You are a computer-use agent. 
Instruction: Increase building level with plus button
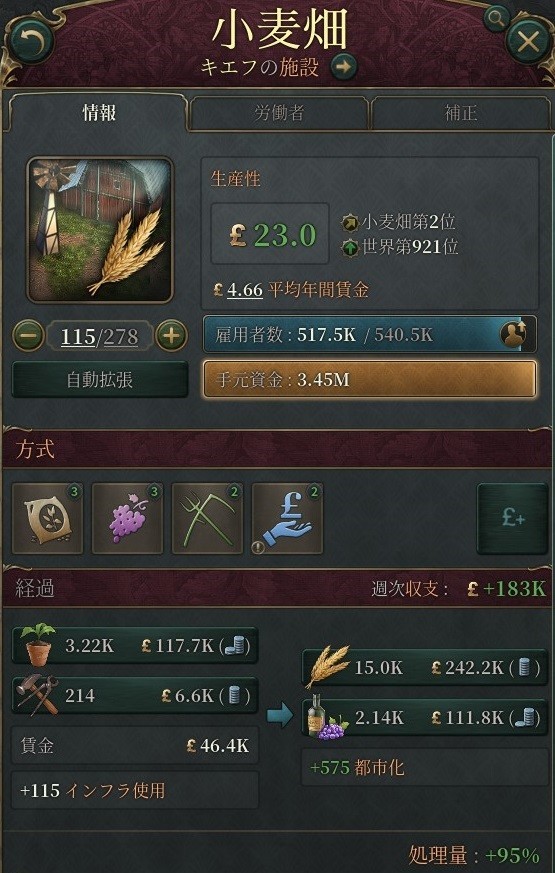click(x=171, y=336)
